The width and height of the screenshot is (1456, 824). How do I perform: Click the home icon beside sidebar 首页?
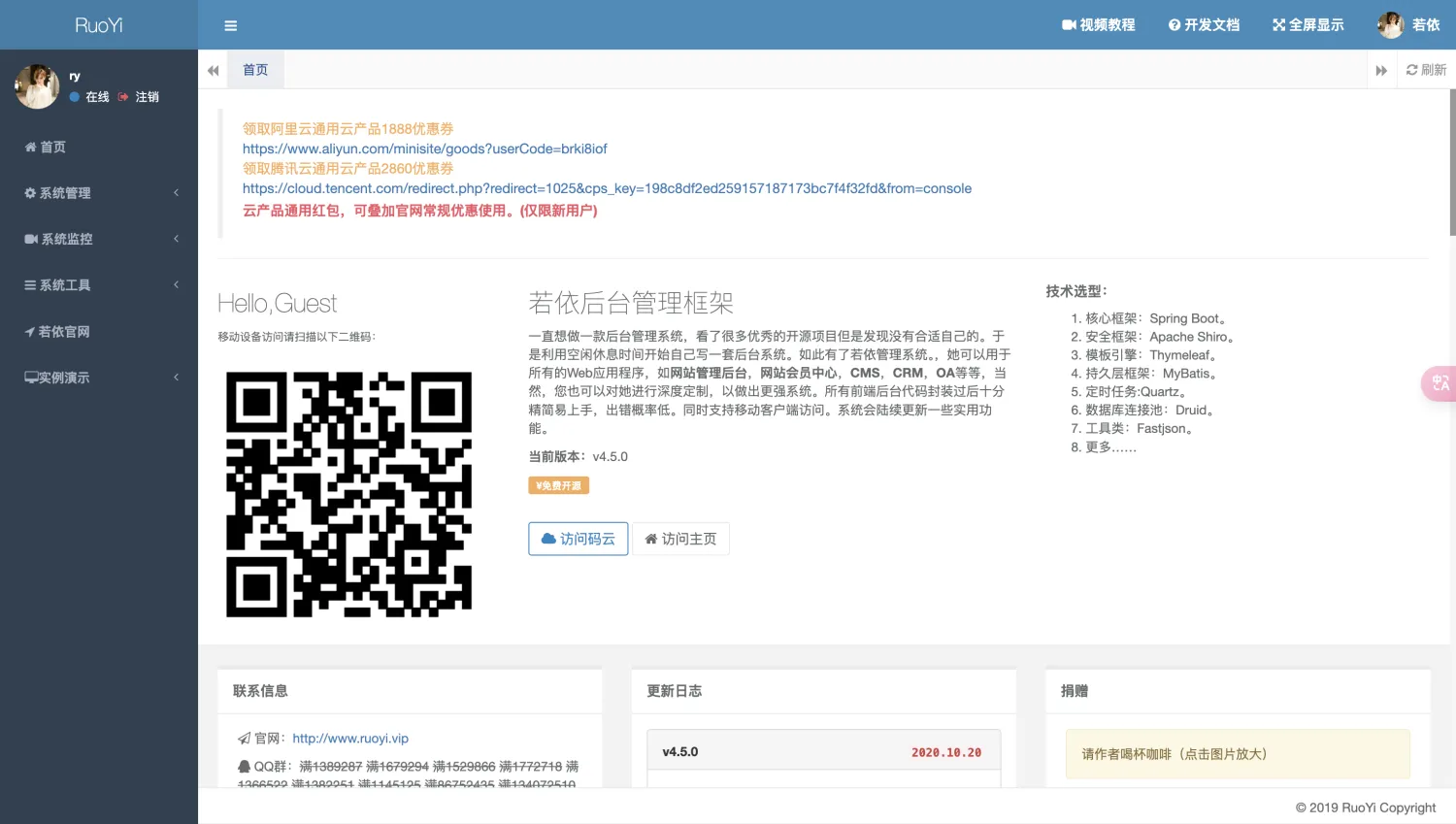coord(30,147)
